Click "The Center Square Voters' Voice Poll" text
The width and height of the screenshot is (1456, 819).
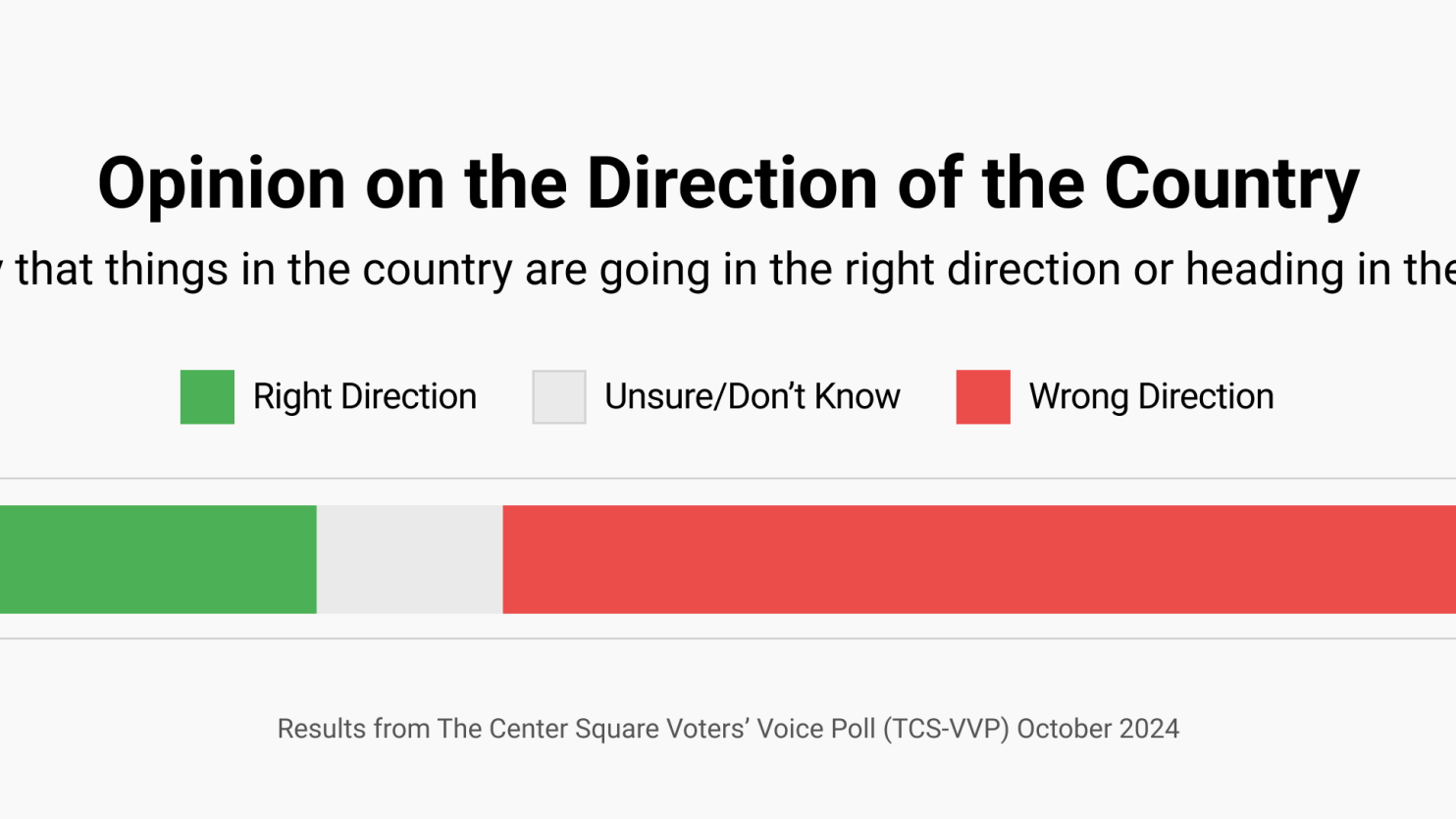pyautogui.click(x=655, y=729)
